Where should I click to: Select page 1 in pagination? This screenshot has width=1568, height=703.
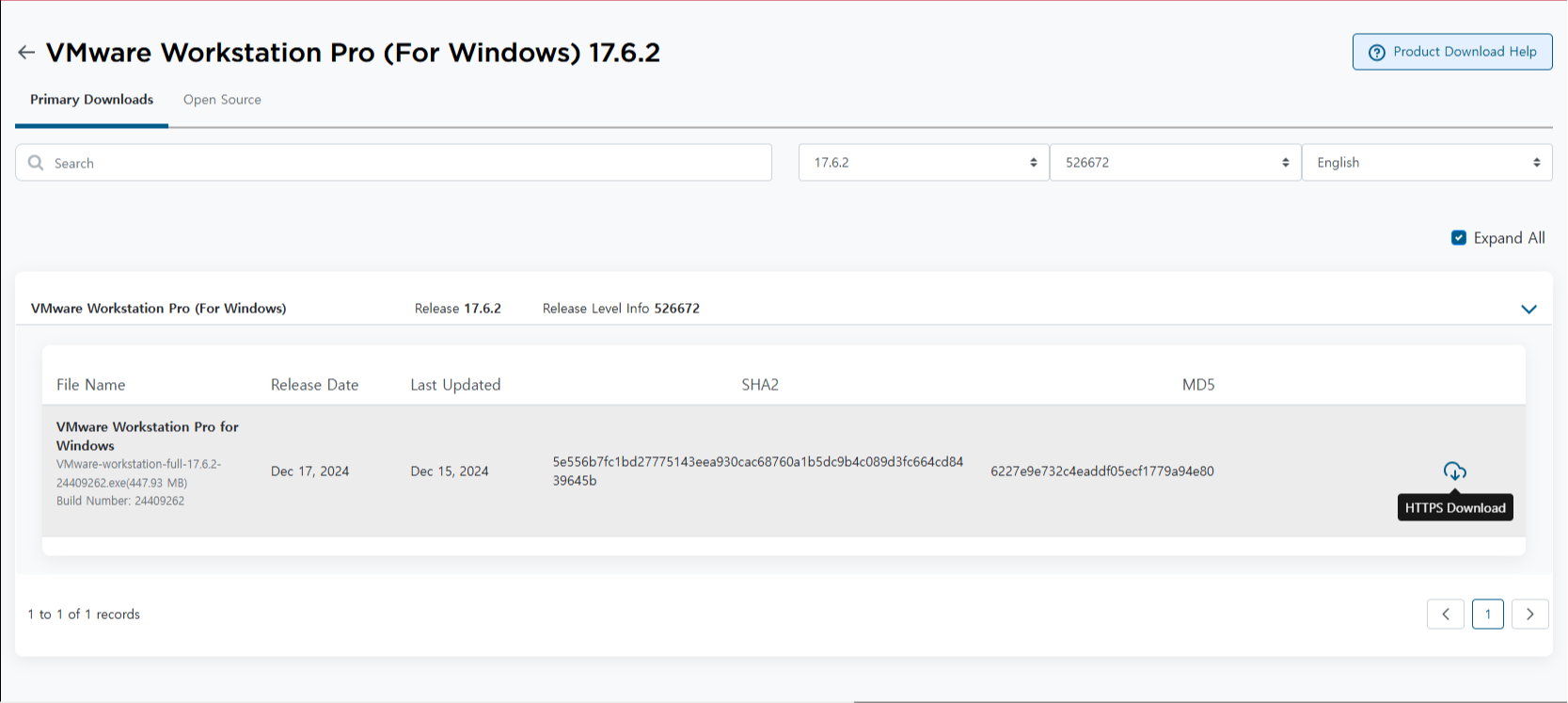point(1488,615)
